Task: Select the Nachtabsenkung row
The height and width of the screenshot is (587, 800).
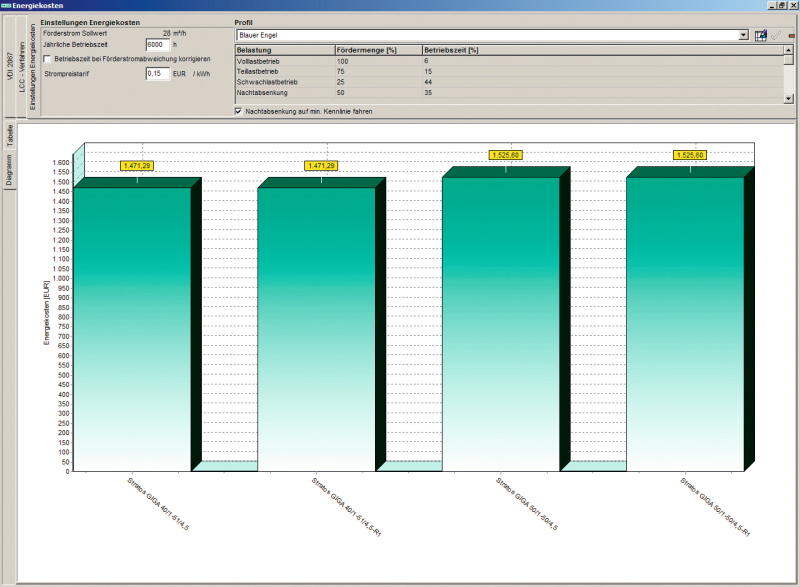Action: coord(509,92)
